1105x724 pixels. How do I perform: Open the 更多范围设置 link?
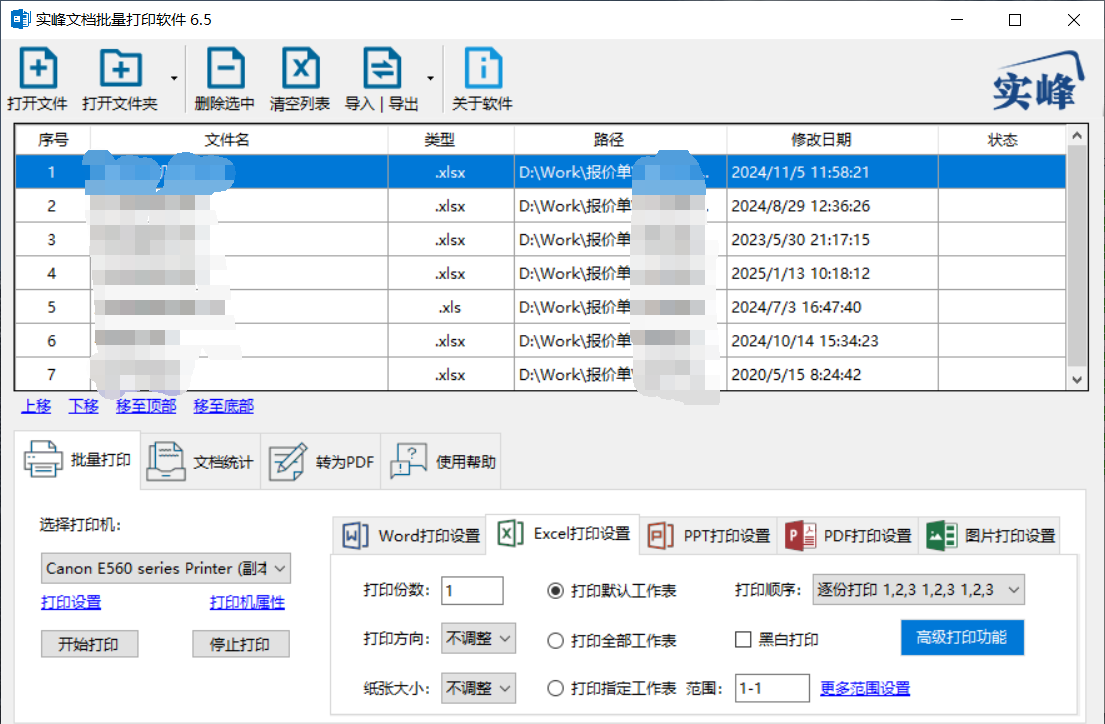tap(865, 688)
